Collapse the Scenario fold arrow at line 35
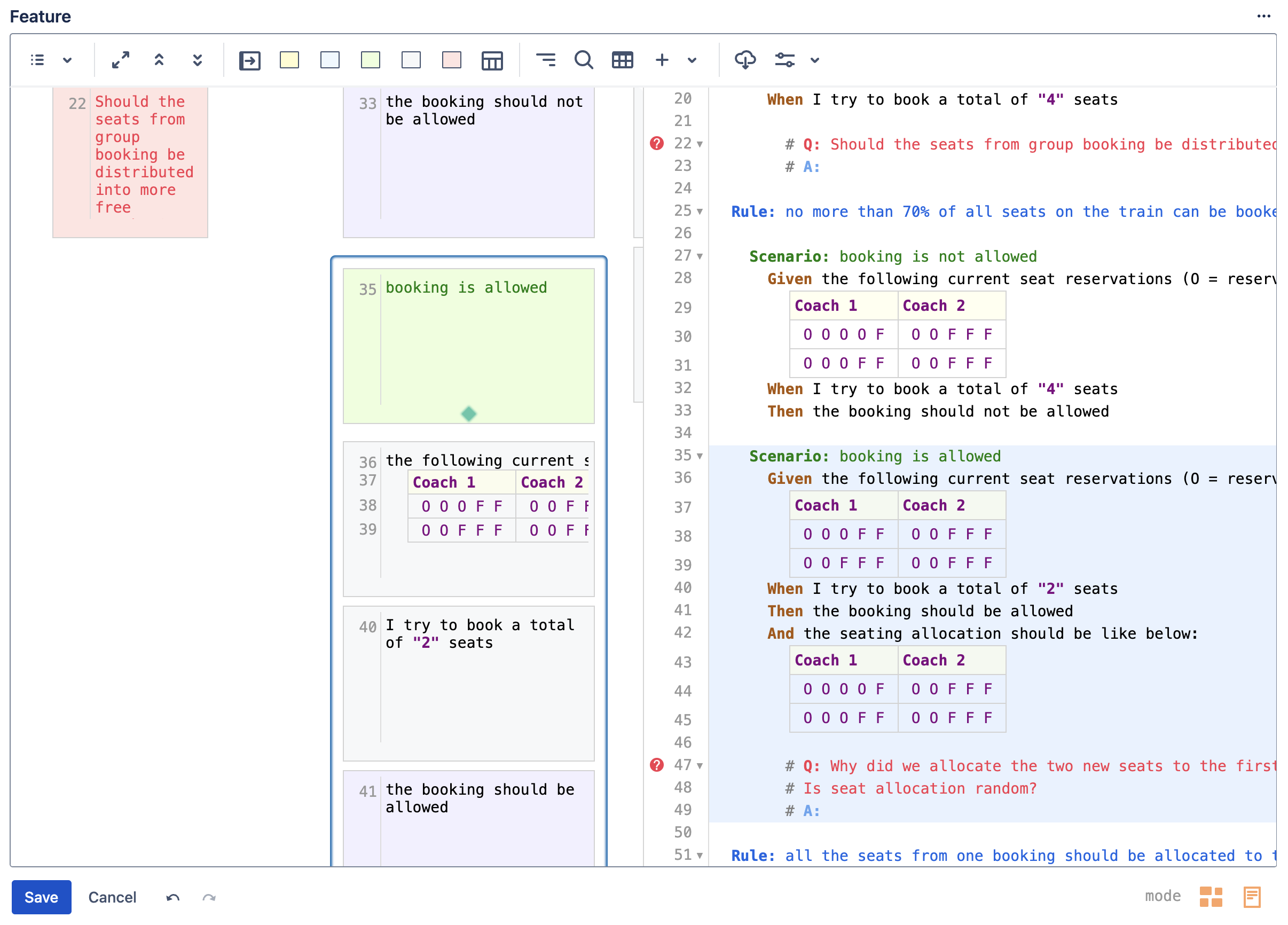Viewport: 1288px width, 925px height. pos(700,457)
